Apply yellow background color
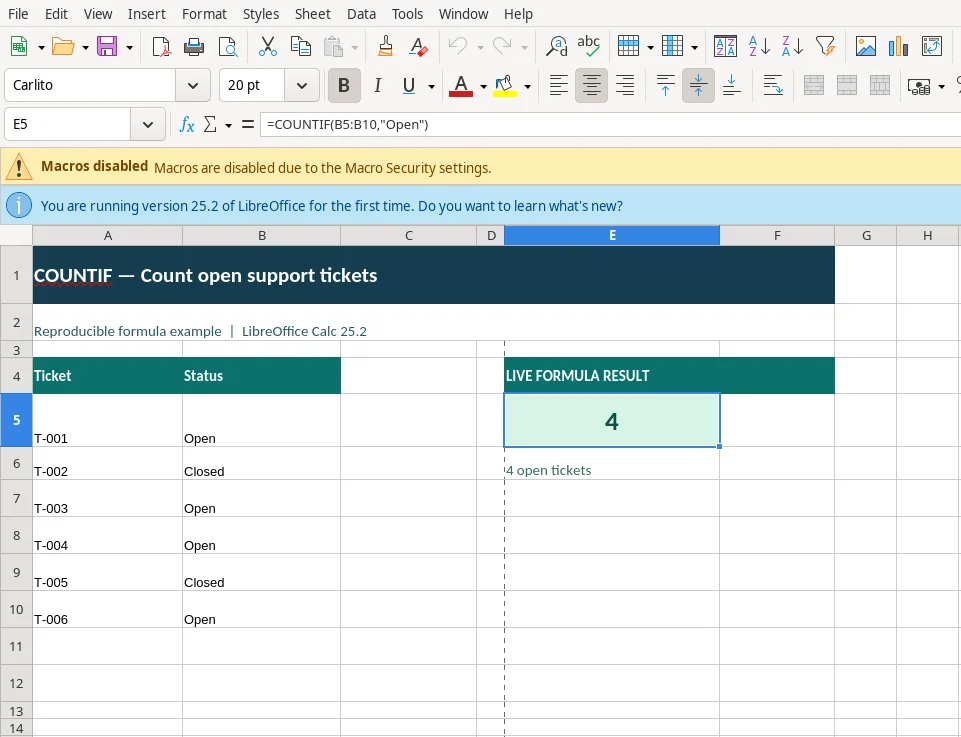 [x=505, y=85]
